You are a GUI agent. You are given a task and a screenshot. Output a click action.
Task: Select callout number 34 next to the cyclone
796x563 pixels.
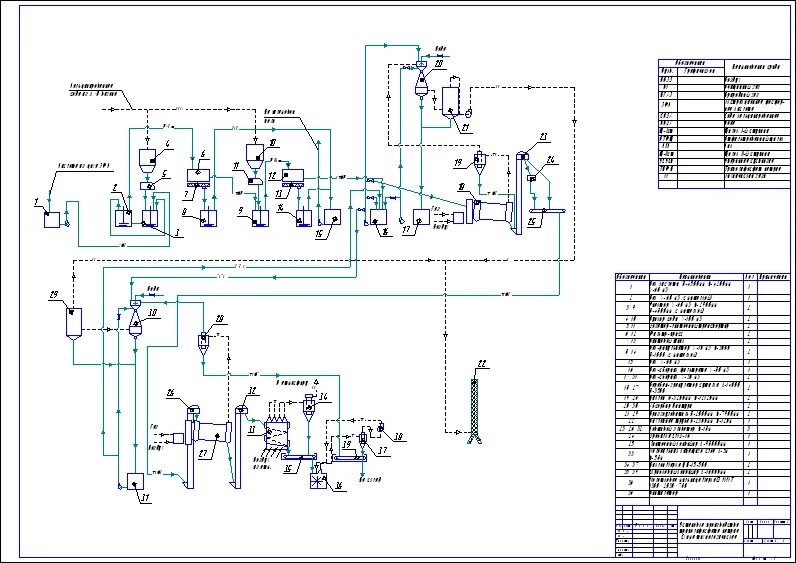(x=323, y=396)
